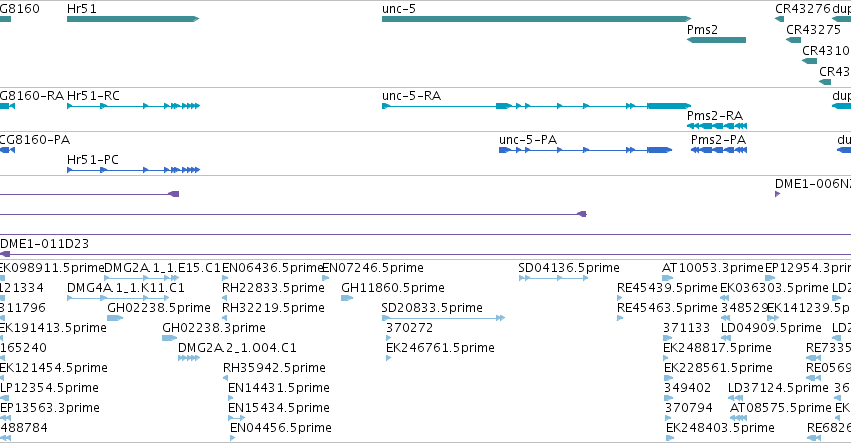This screenshot has width=851, height=443.
Task: Click the GH11860.5prime EST block
Action: point(347,298)
